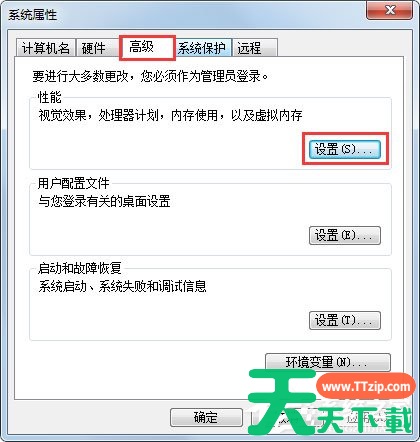The image size is (420, 442).
Task: Confirm with the 确定 button
Action: point(206,417)
